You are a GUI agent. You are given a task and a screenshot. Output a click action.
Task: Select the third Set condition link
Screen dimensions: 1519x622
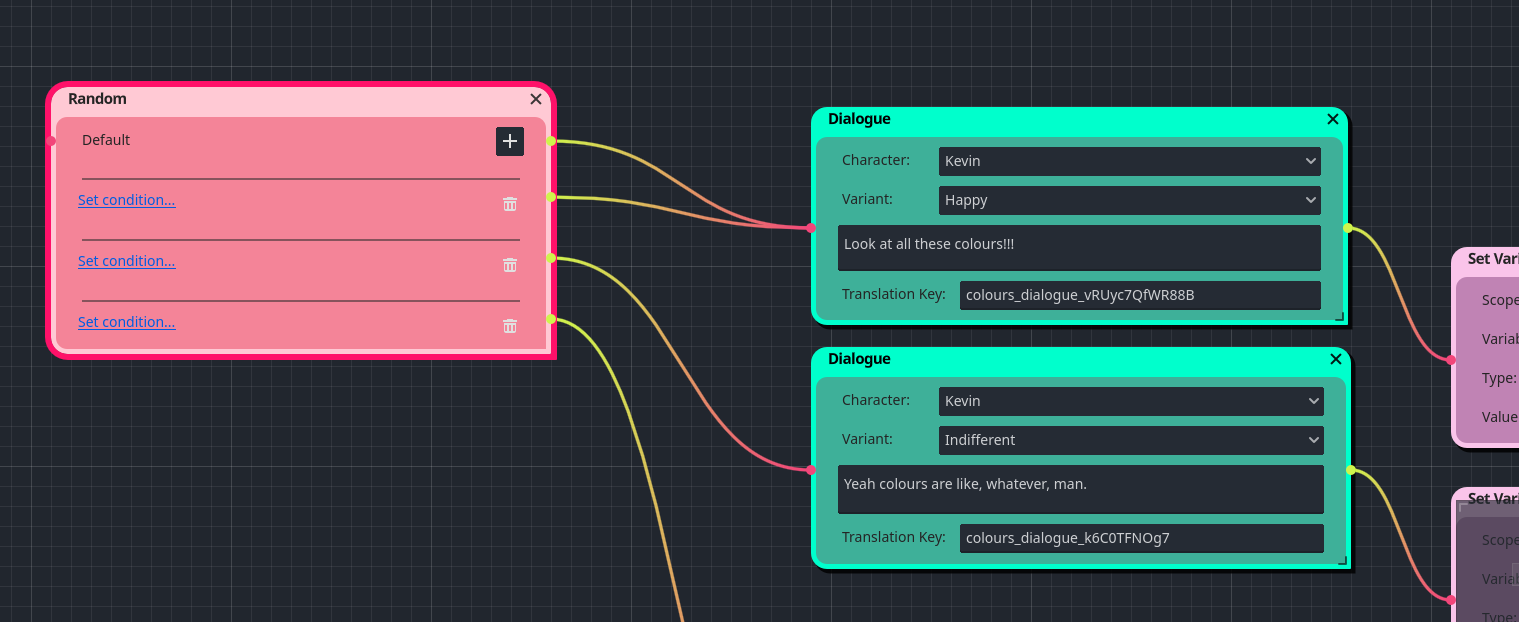(127, 322)
